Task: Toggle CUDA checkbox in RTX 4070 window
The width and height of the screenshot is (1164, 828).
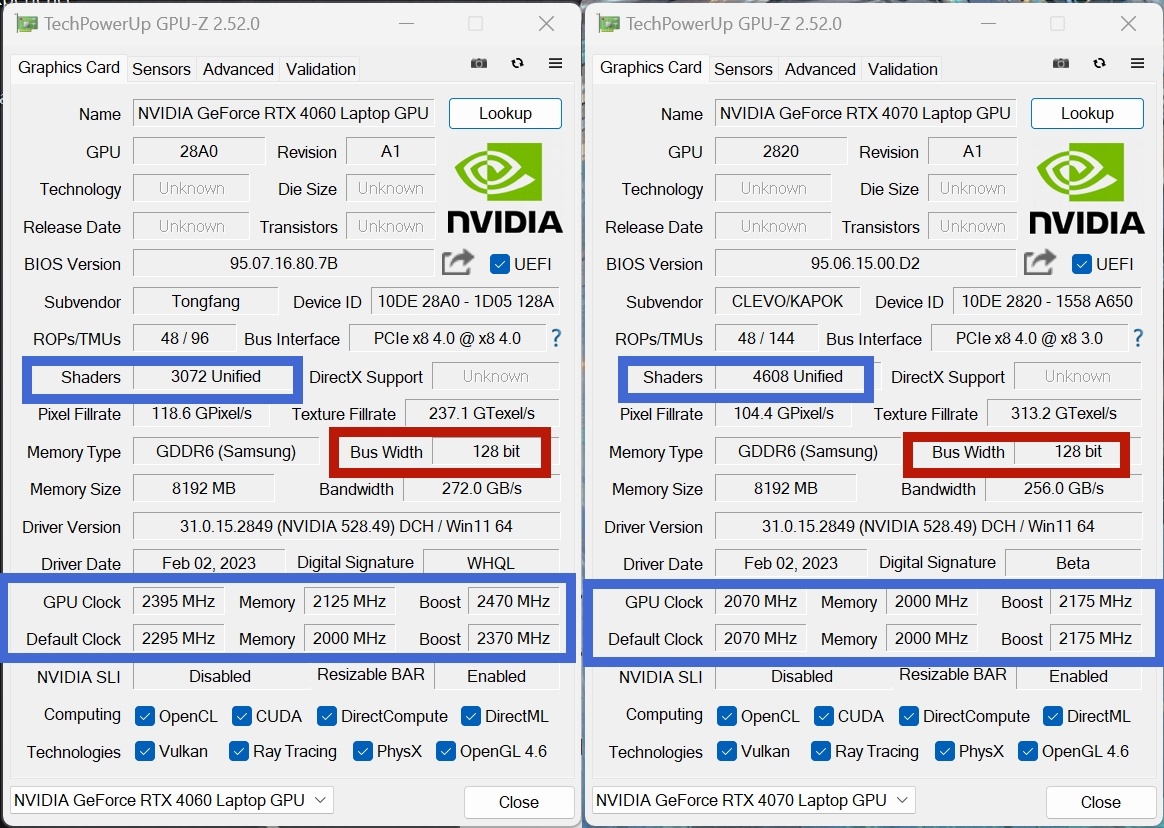Action: tap(823, 716)
